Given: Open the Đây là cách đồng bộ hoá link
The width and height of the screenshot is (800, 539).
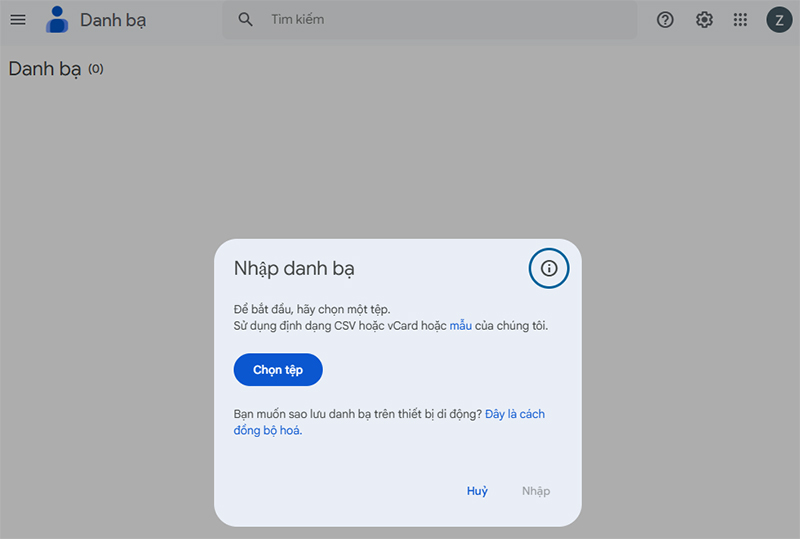Looking at the screenshot, I should tap(389, 422).
